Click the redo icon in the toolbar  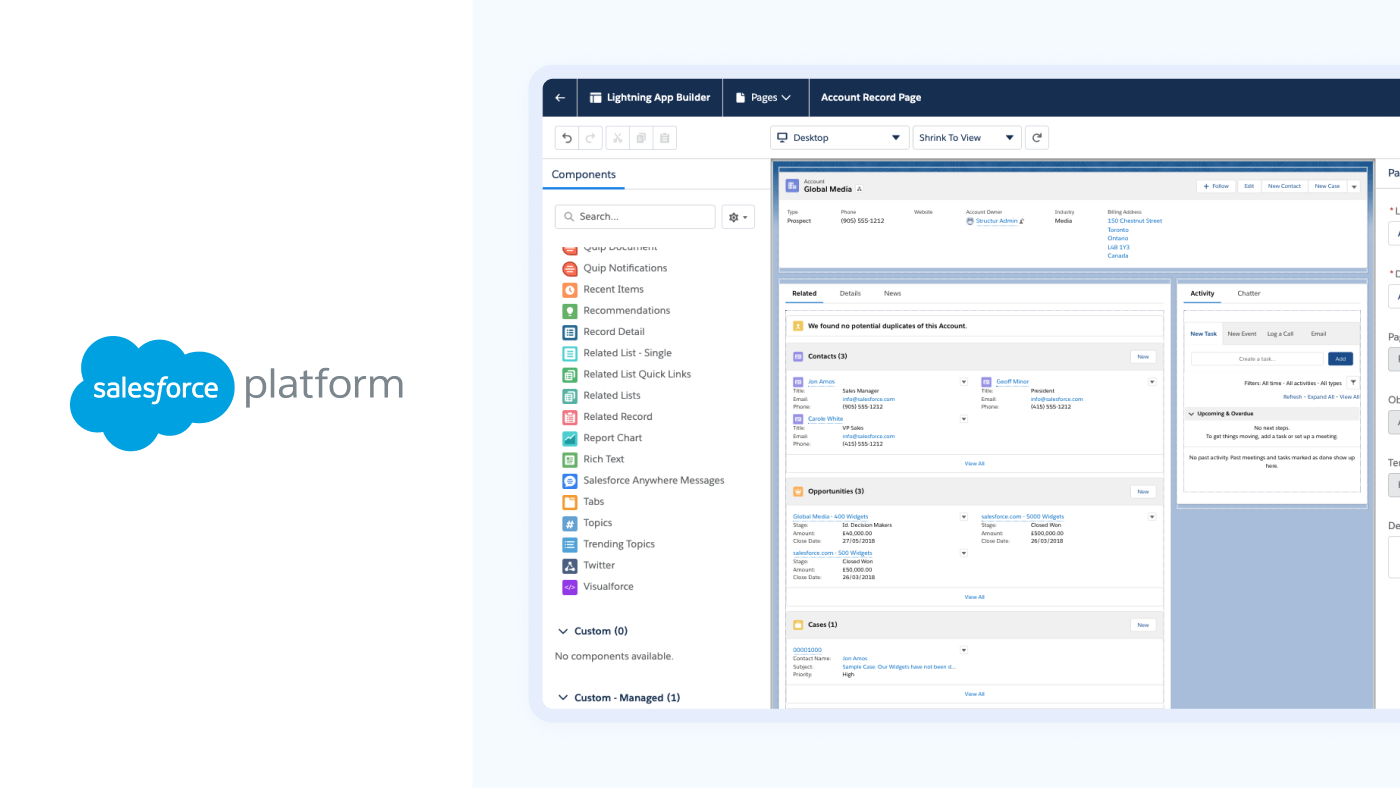[591, 138]
